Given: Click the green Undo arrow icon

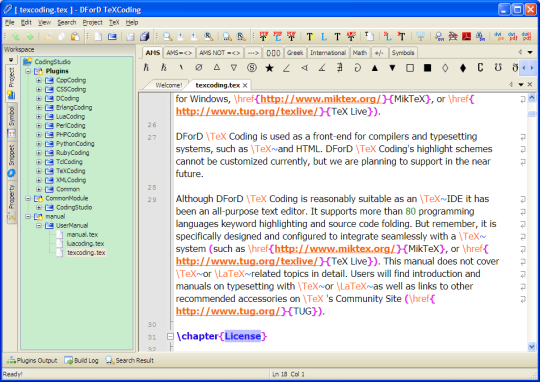Looking at the screenshot, I should coord(16,36).
